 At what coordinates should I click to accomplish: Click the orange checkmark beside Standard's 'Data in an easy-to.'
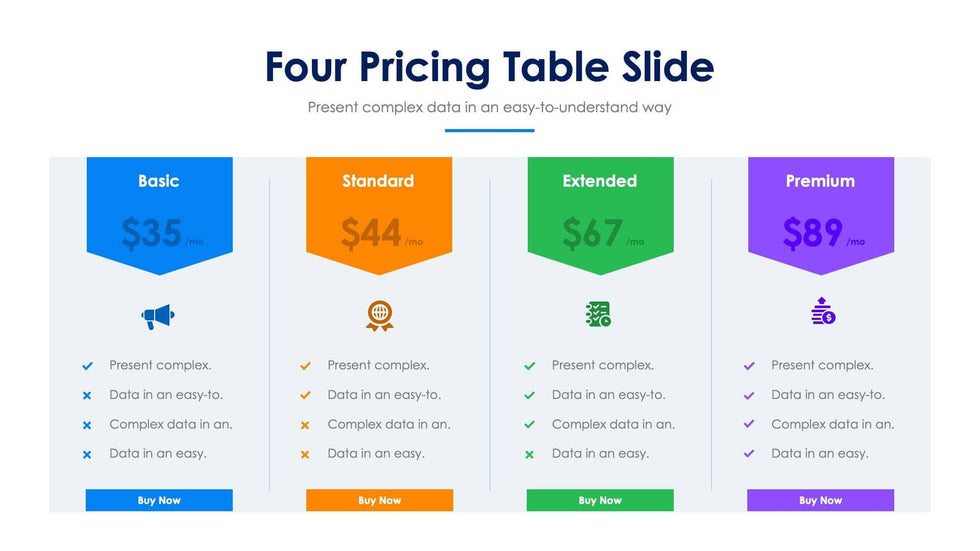pyautogui.click(x=305, y=395)
